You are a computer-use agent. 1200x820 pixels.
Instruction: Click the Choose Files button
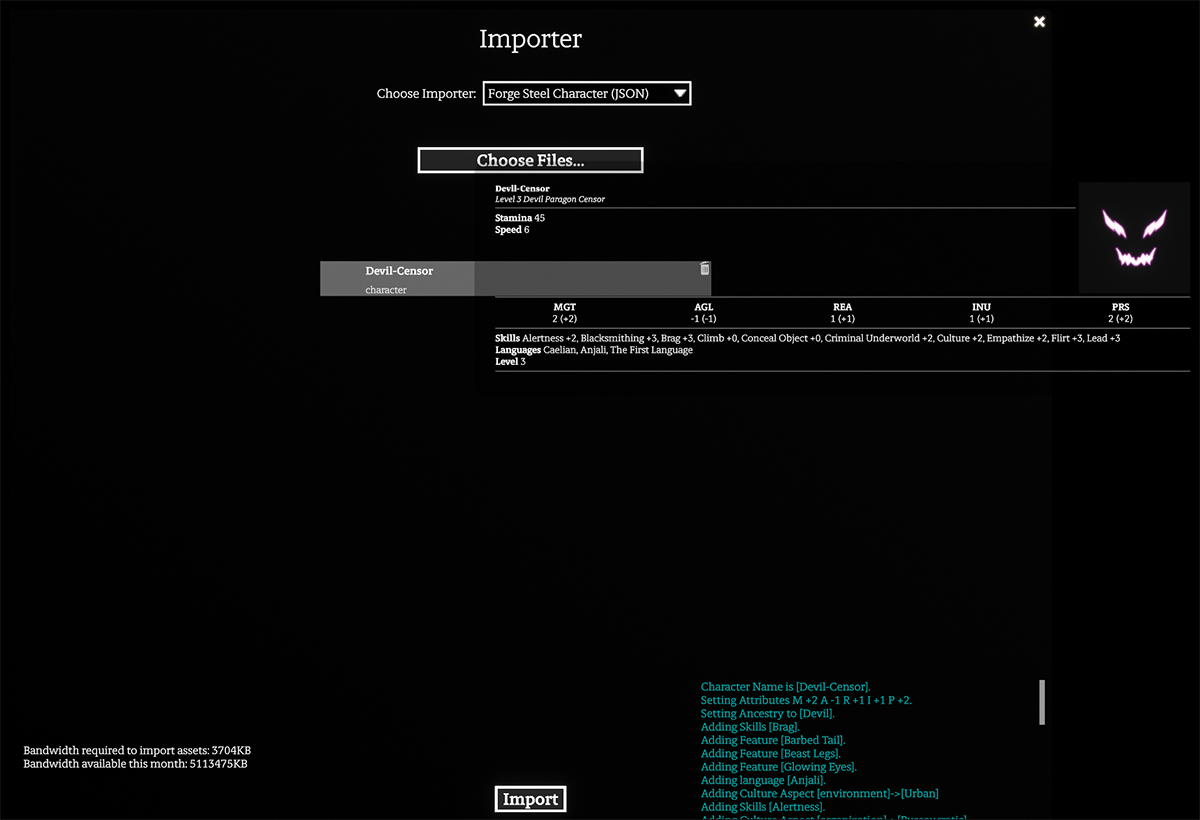click(x=530, y=160)
